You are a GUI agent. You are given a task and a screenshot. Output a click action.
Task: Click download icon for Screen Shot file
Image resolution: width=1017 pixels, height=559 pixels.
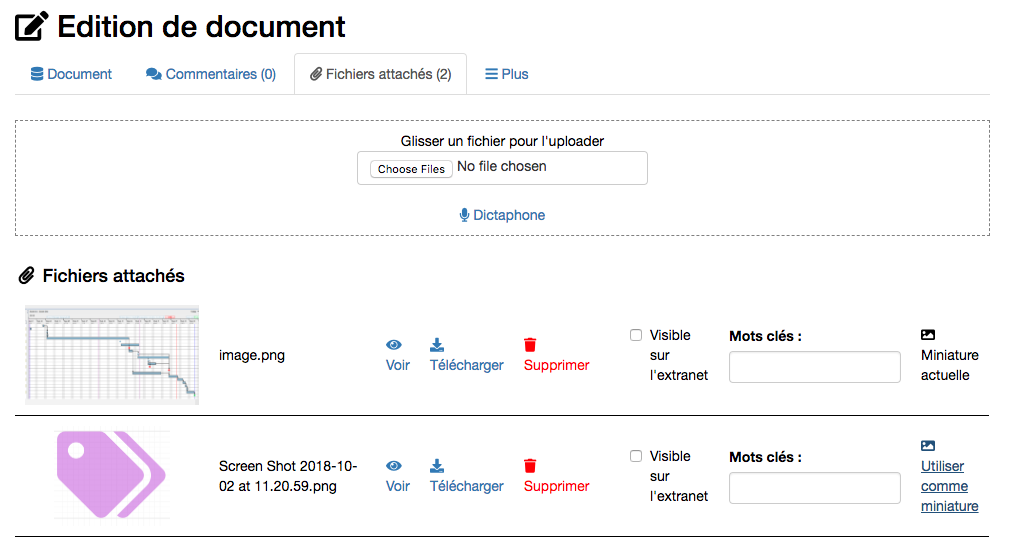[437, 466]
